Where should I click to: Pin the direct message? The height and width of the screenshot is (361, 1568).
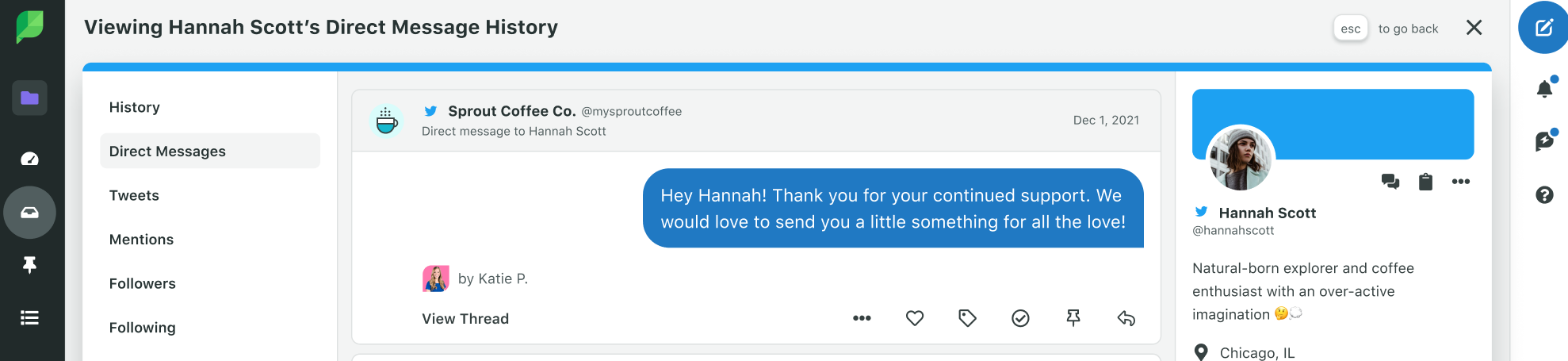1073,318
